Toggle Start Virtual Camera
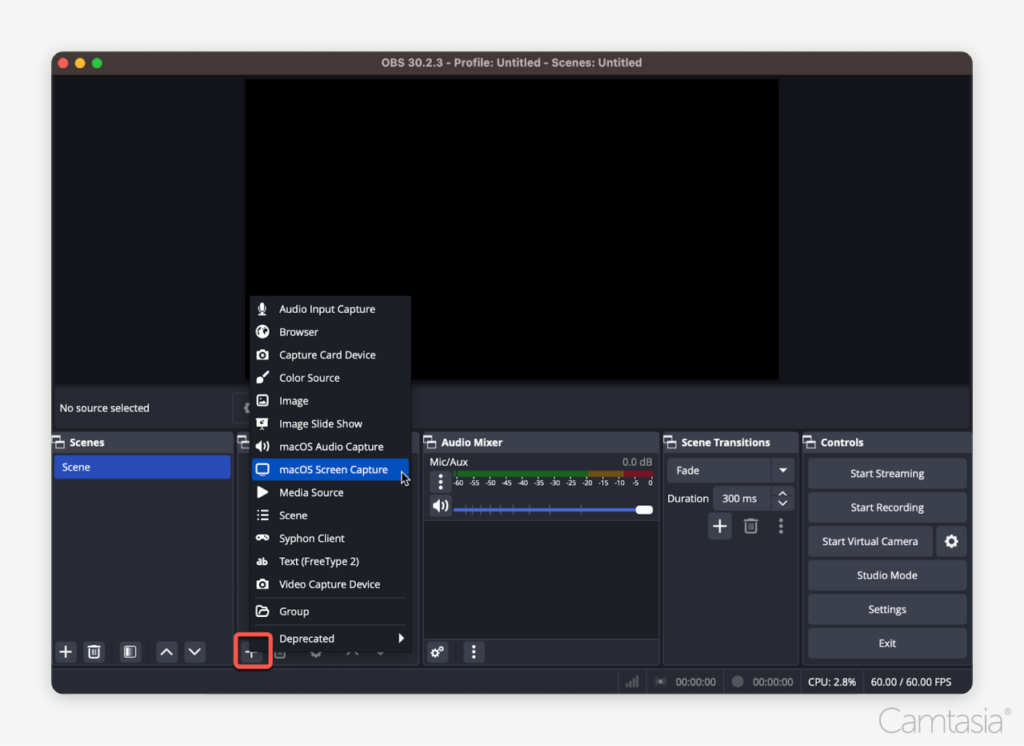 point(869,541)
